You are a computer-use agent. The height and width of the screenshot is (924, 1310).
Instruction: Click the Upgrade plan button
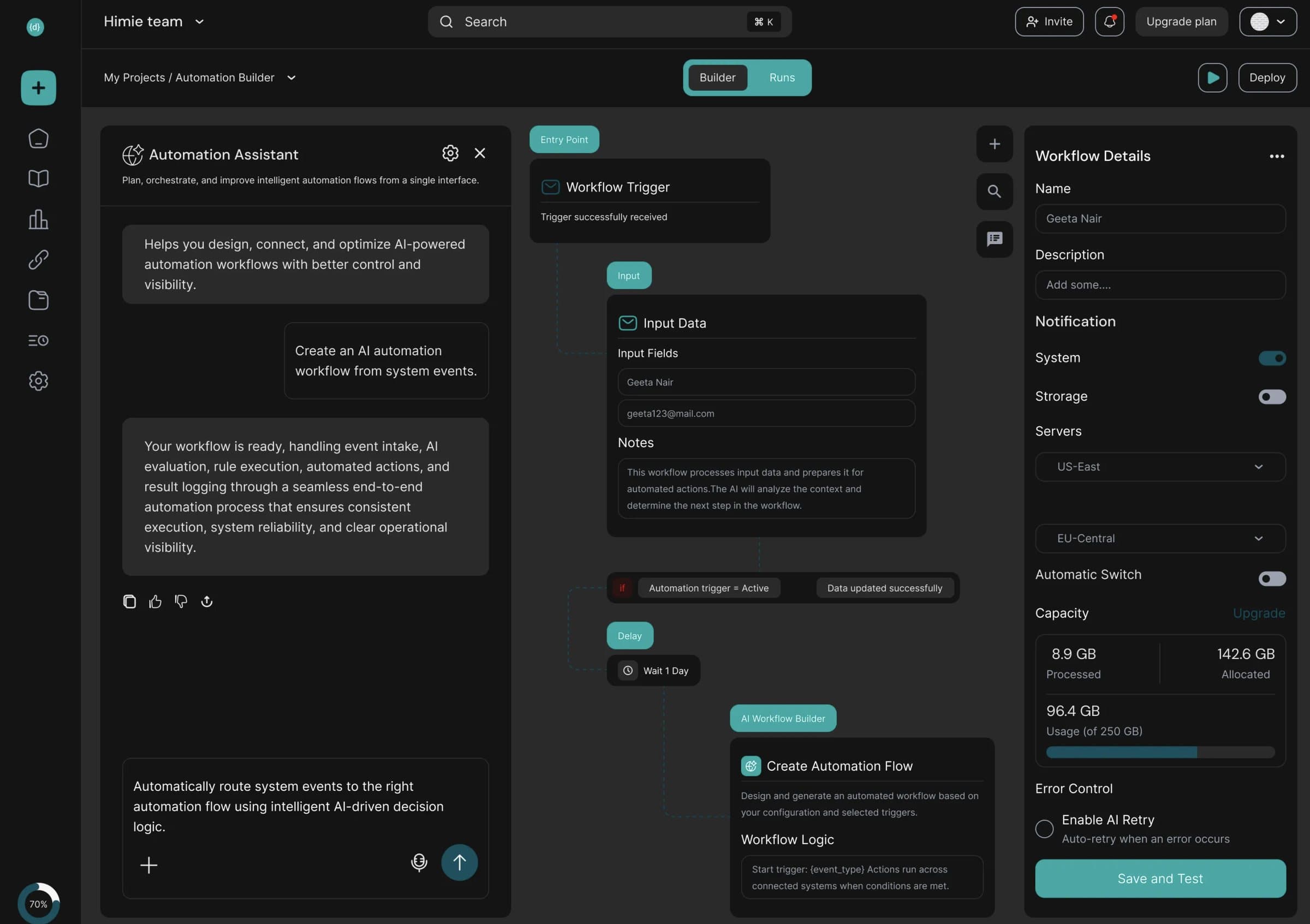coord(1181,22)
